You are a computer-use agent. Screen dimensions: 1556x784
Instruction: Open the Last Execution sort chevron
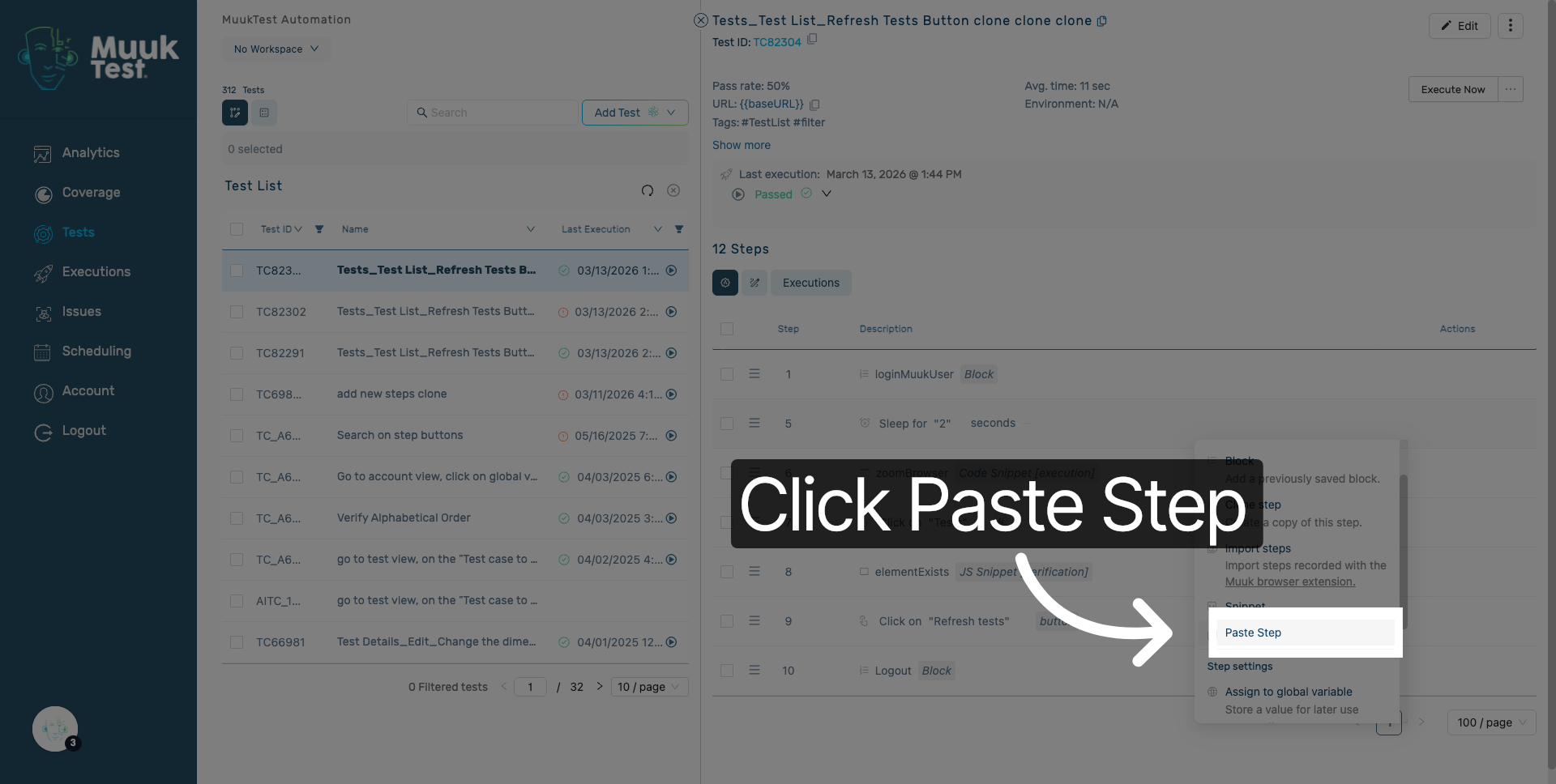coord(658,229)
